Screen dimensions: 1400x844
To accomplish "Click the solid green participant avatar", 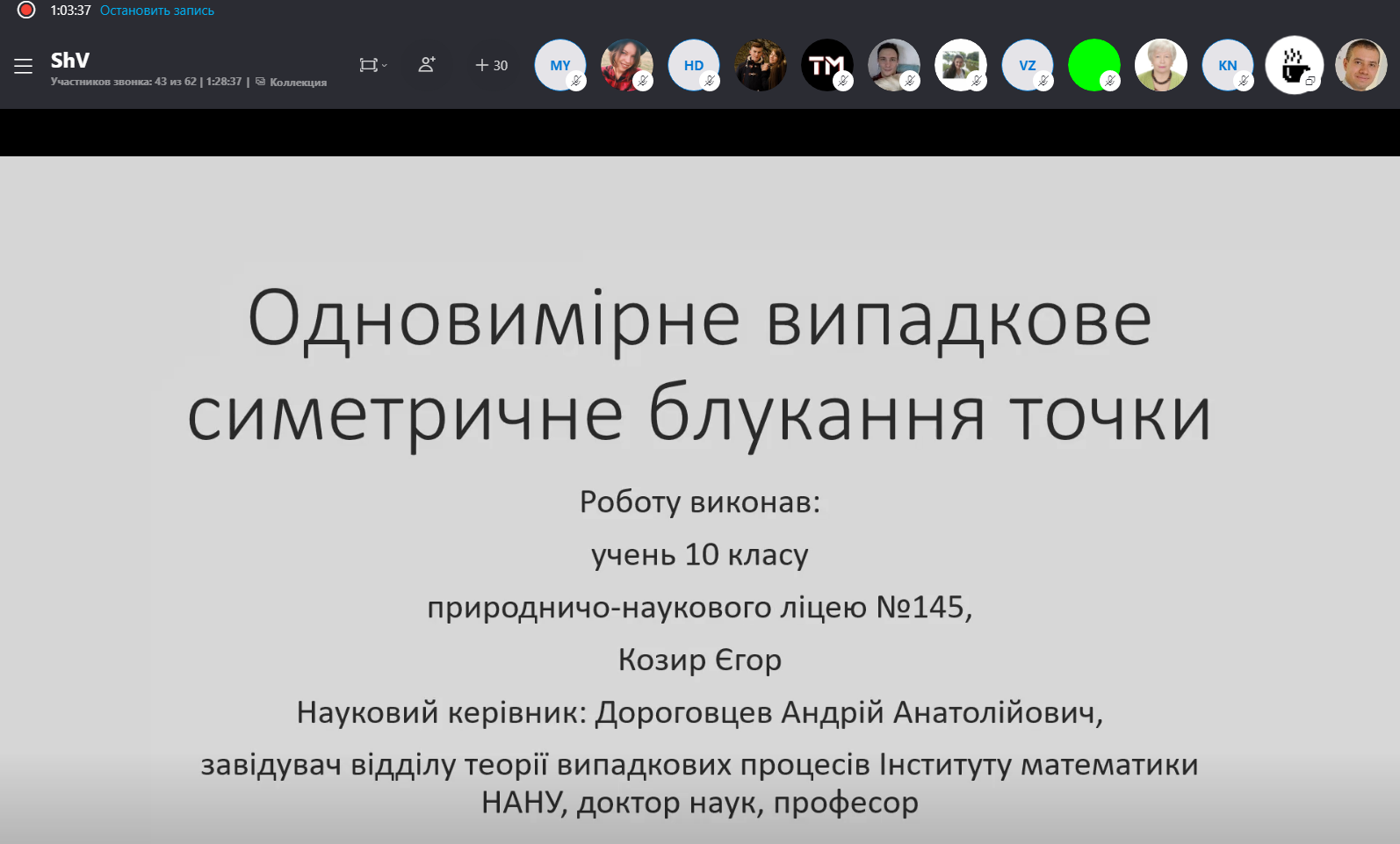I will pyautogui.click(x=1094, y=65).
